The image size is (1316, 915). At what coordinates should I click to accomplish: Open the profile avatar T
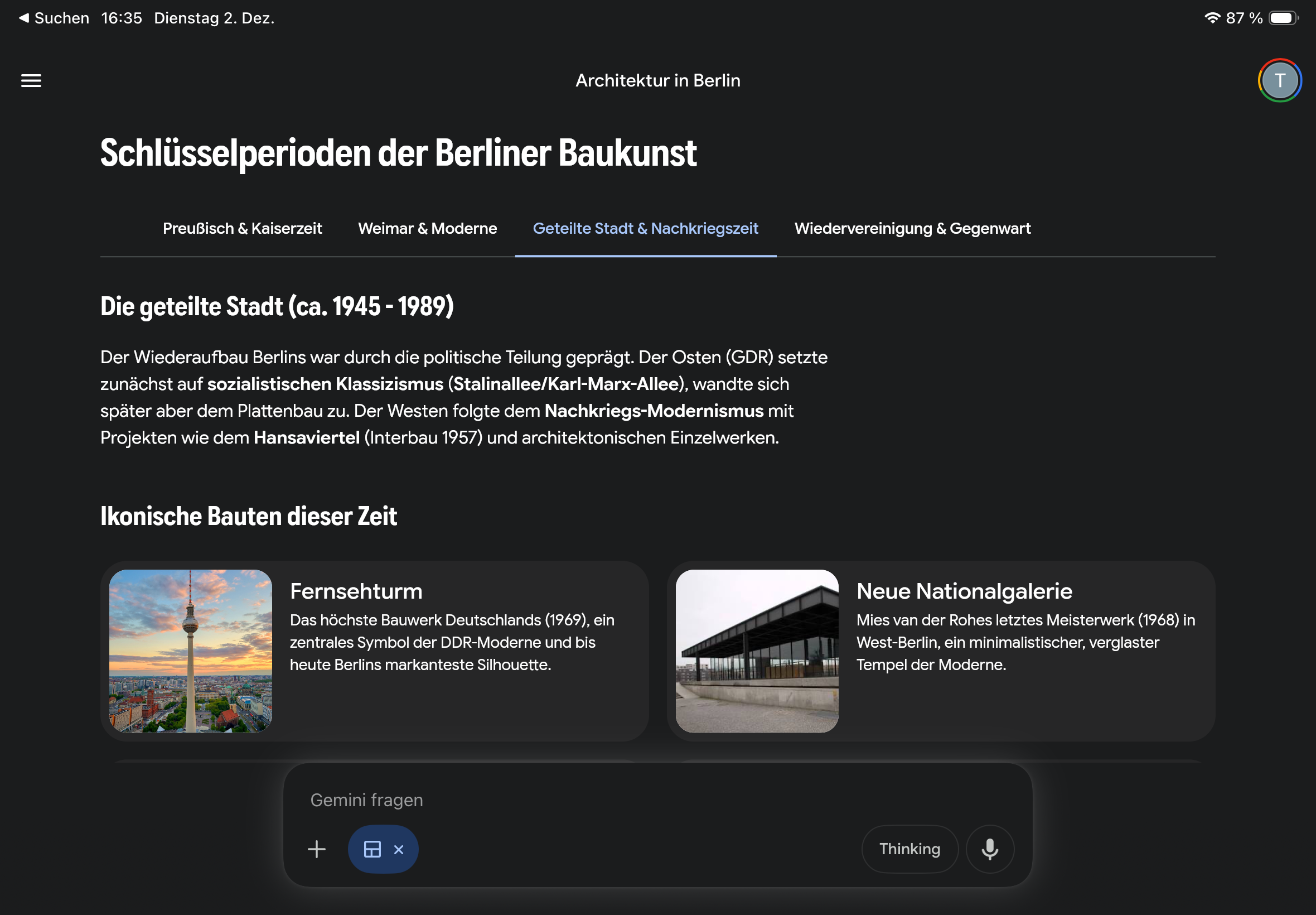[x=1279, y=81]
